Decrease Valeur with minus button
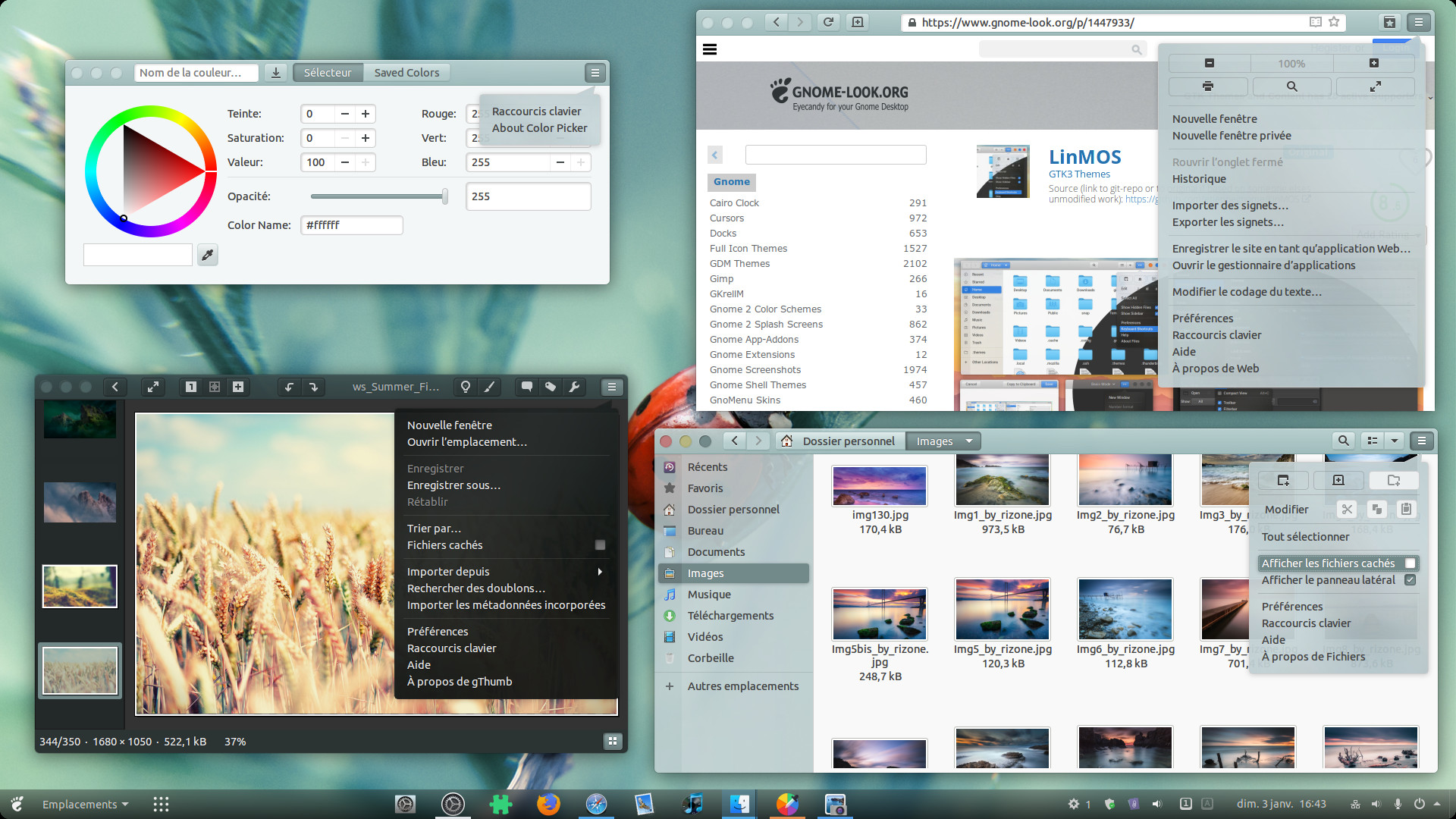 [345, 162]
